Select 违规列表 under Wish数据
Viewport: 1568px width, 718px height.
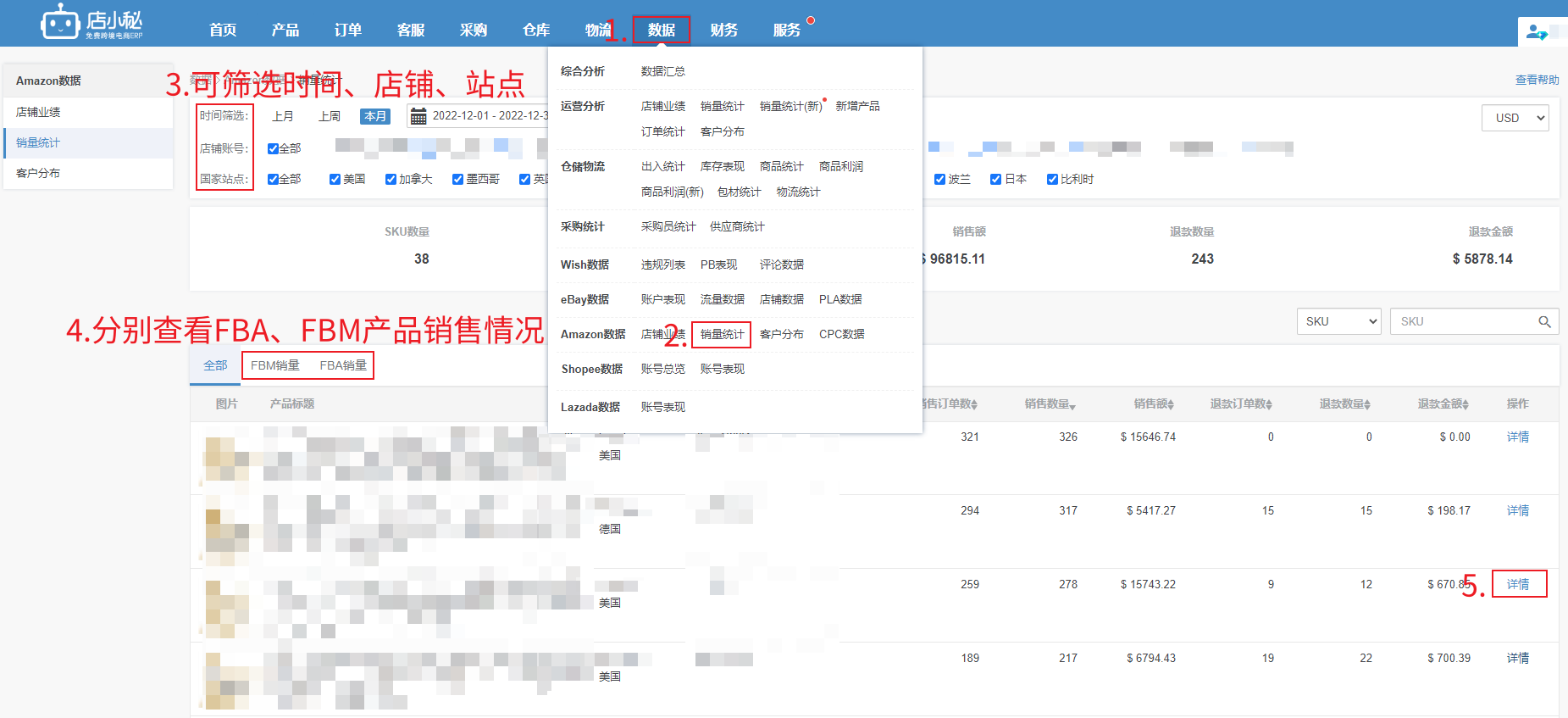pyautogui.click(x=663, y=264)
